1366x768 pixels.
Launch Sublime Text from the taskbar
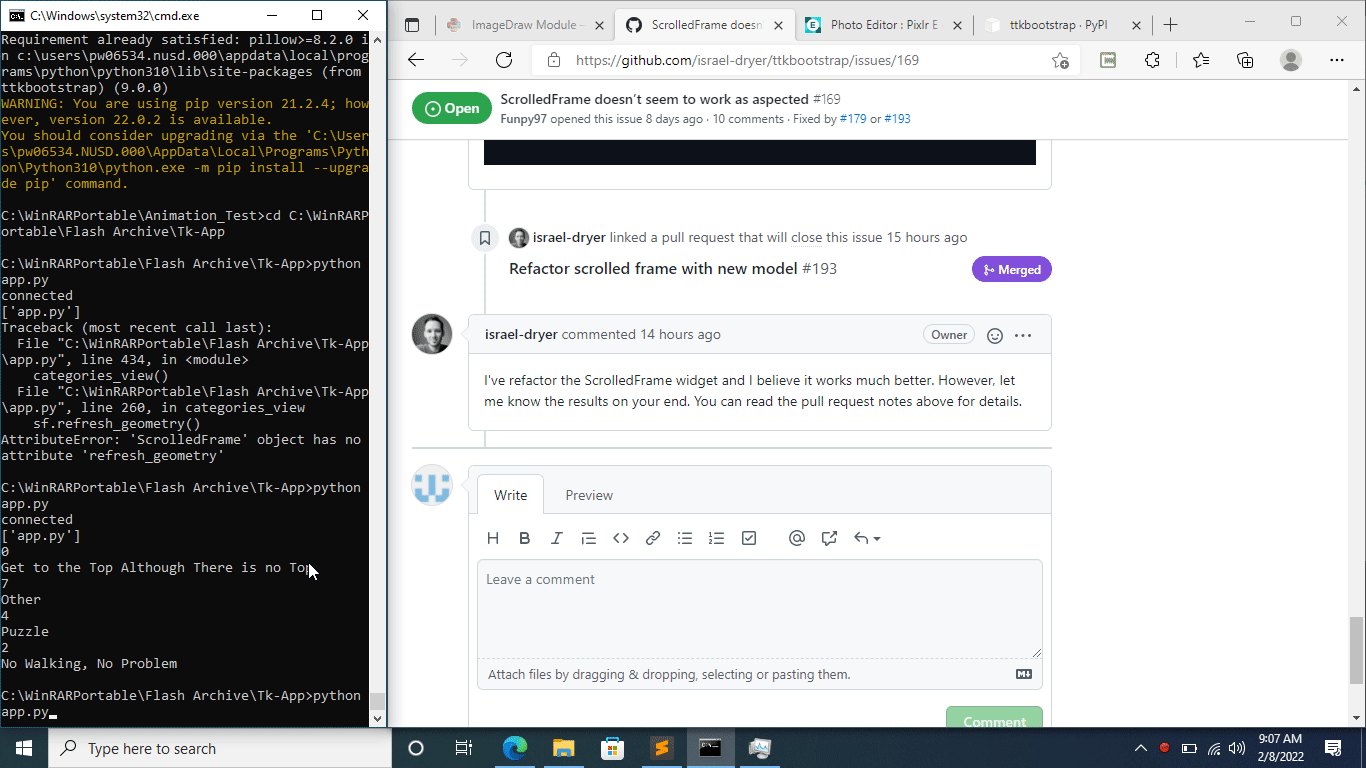[661, 747]
